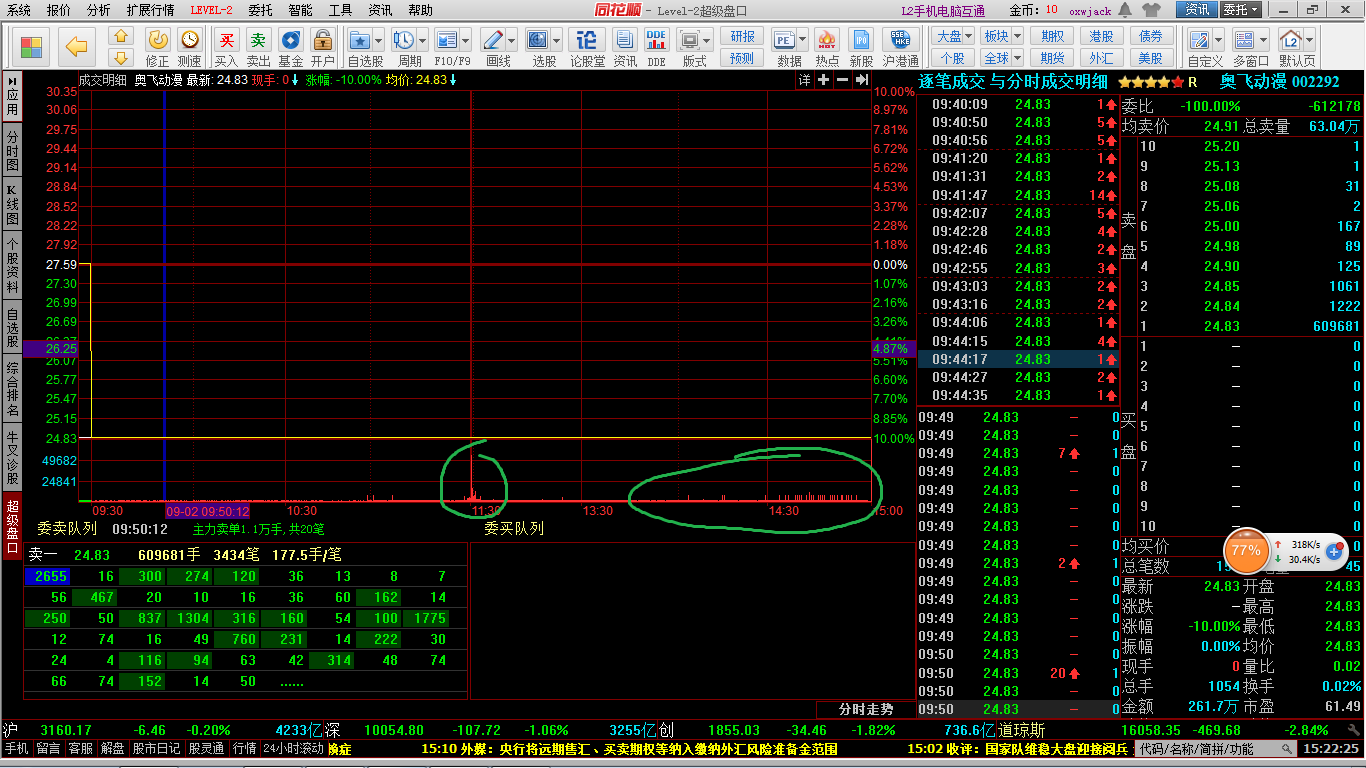Click the F10/F9 info icon
Screen dimensions: 1366x768
[447, 40]
